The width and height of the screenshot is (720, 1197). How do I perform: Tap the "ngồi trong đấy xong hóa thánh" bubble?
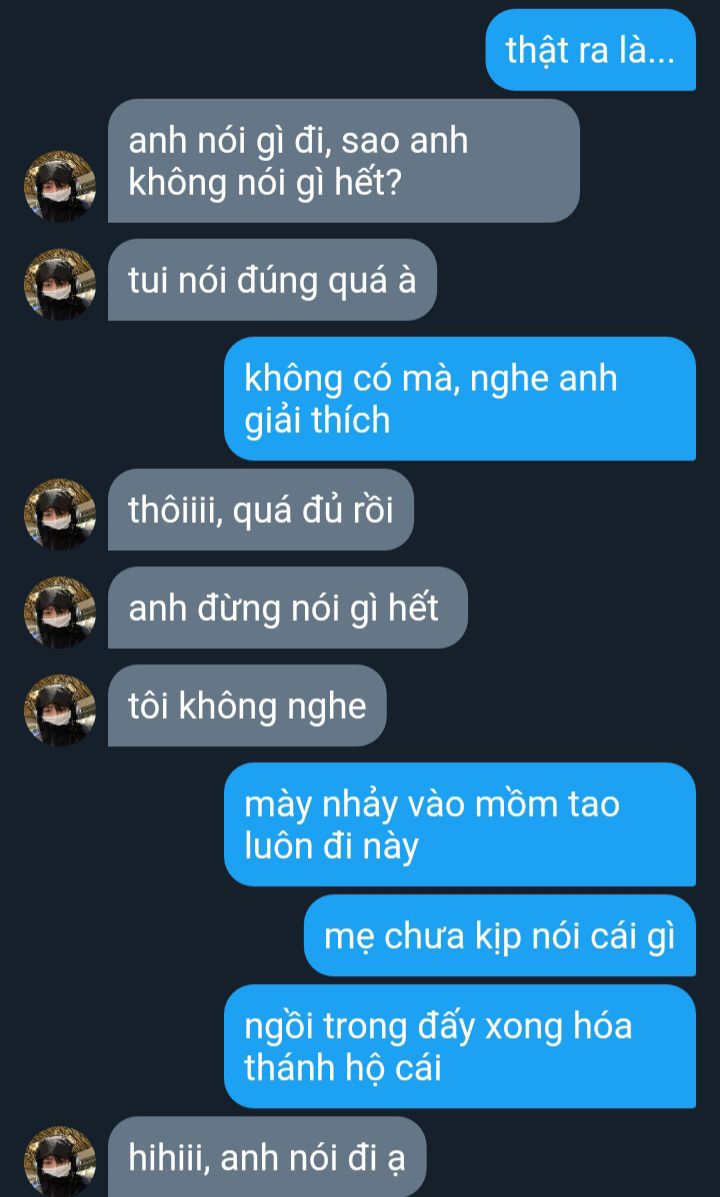coord(460,1046)
